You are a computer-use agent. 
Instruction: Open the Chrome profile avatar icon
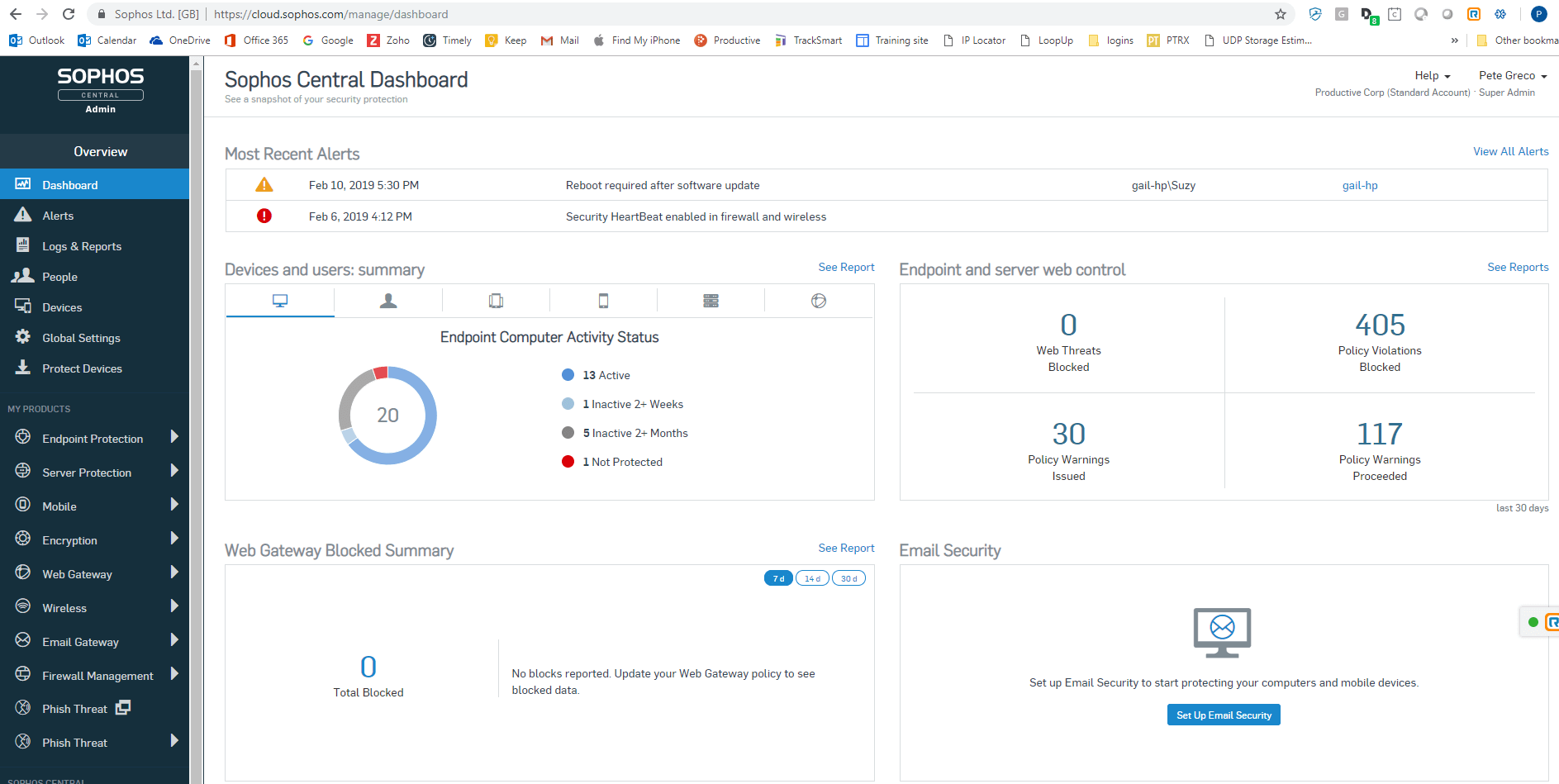point(1538,14)
